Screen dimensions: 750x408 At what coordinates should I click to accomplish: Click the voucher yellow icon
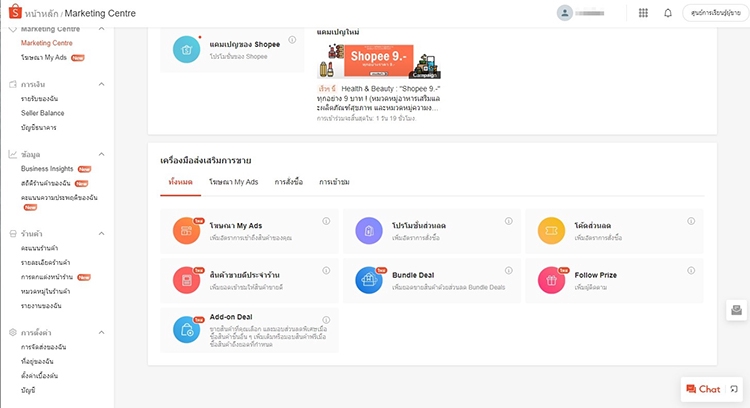[551, 231]
